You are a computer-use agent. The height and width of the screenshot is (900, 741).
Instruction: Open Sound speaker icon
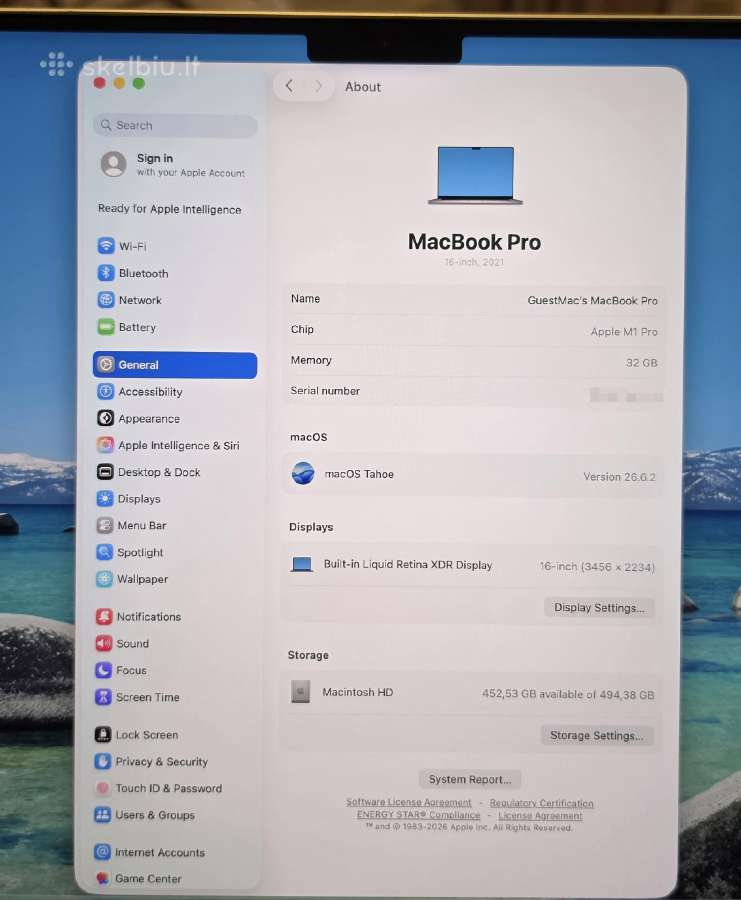pyautogui.click(x=104, y=643)
